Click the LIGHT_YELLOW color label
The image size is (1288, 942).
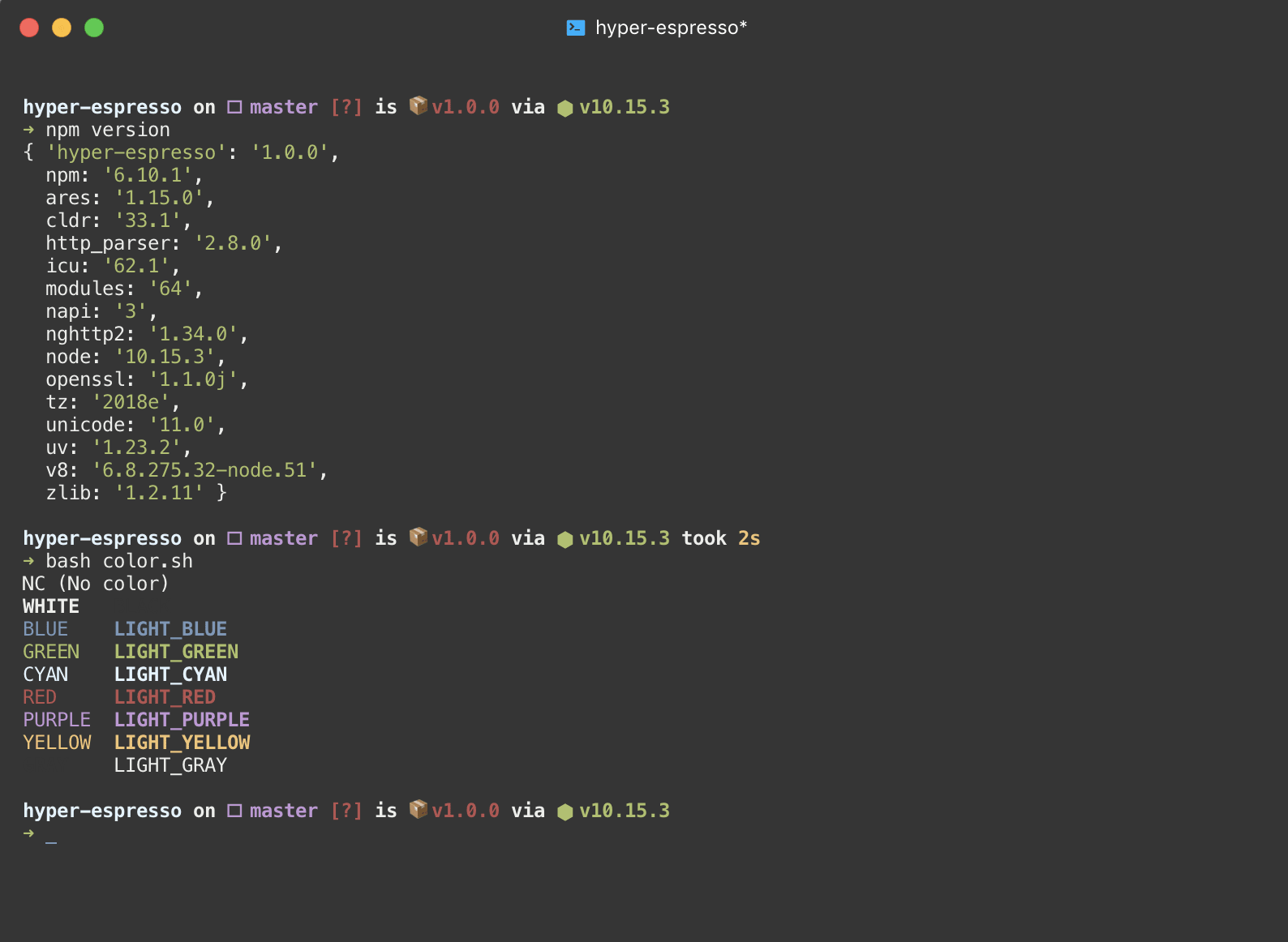(182, 743)
